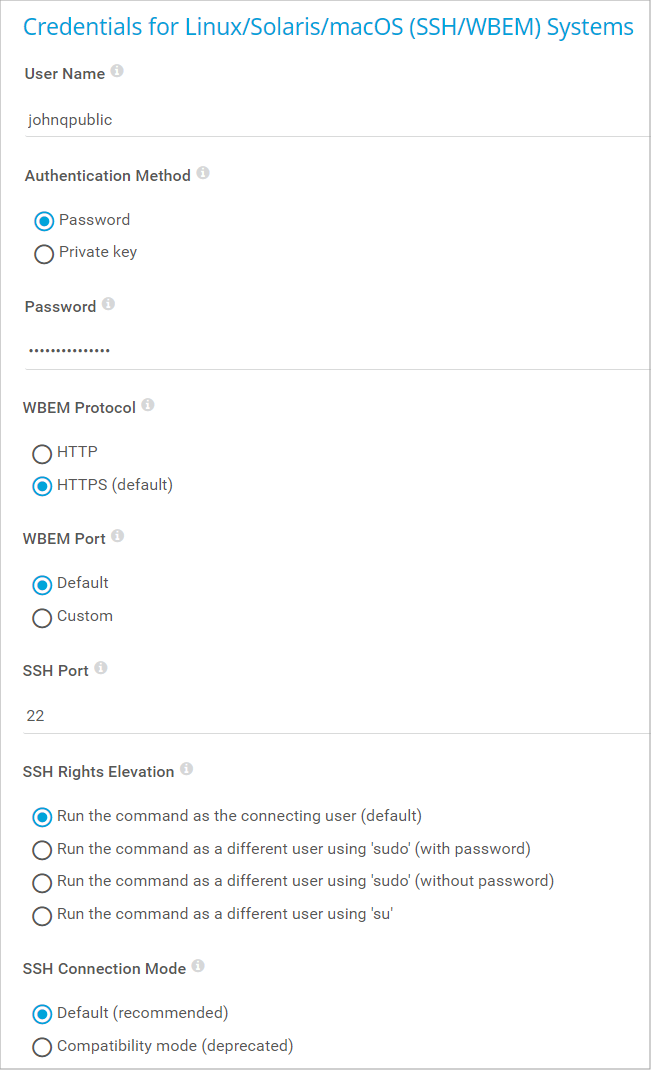The height and width of the screenshot is (1070, 651).
Task: Choose the HTTP WBEM protocol
Action: pyautogui.click(x=42, y=454)
